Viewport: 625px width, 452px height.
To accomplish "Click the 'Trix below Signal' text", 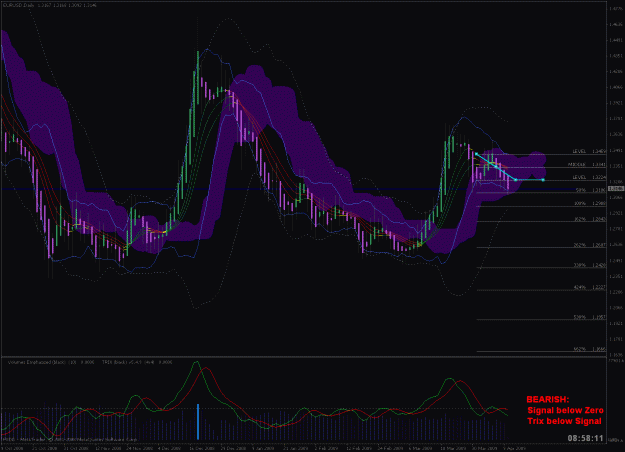I will (564, 421).
